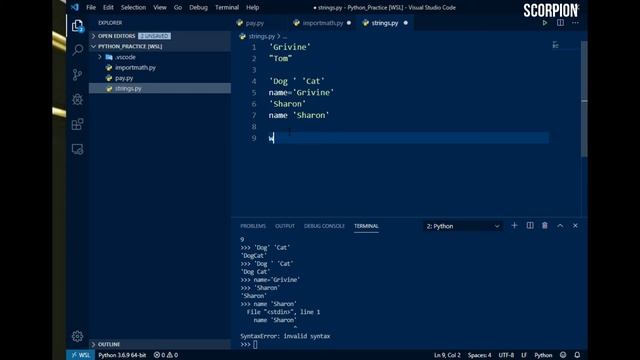Change end of line sequence LF

[524, 355]
